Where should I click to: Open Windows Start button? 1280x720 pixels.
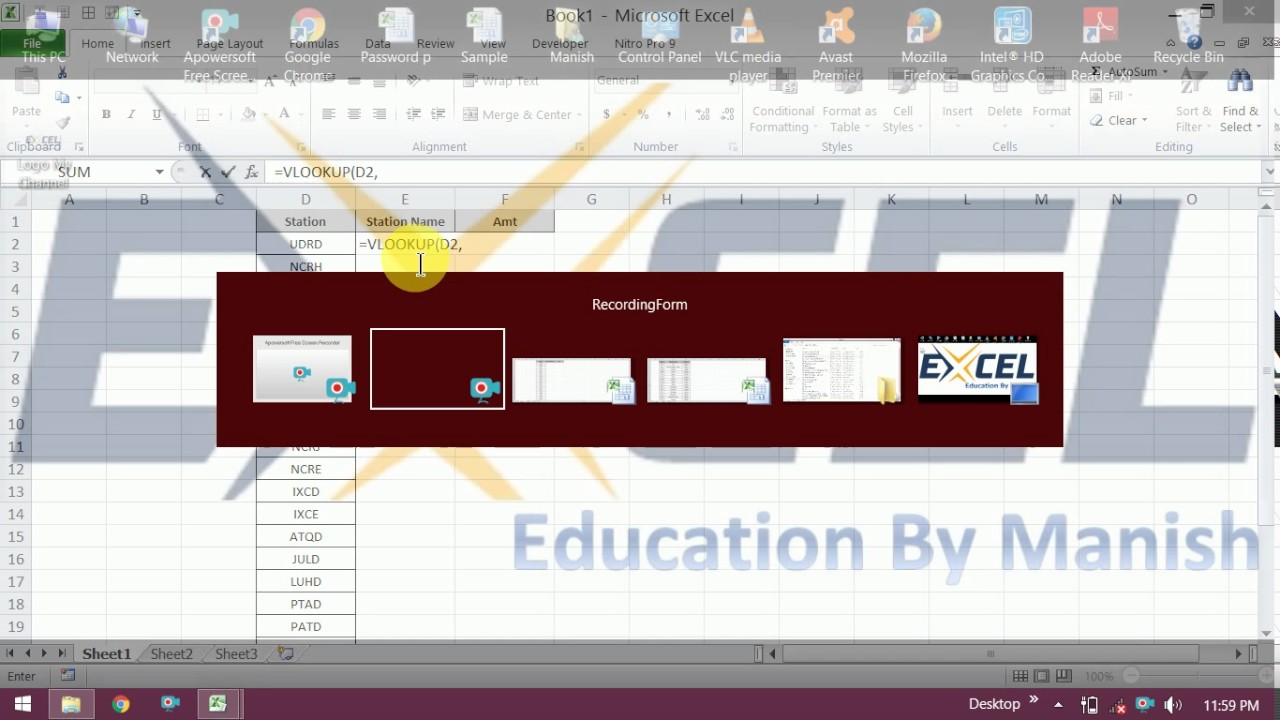tap(22, 704)
